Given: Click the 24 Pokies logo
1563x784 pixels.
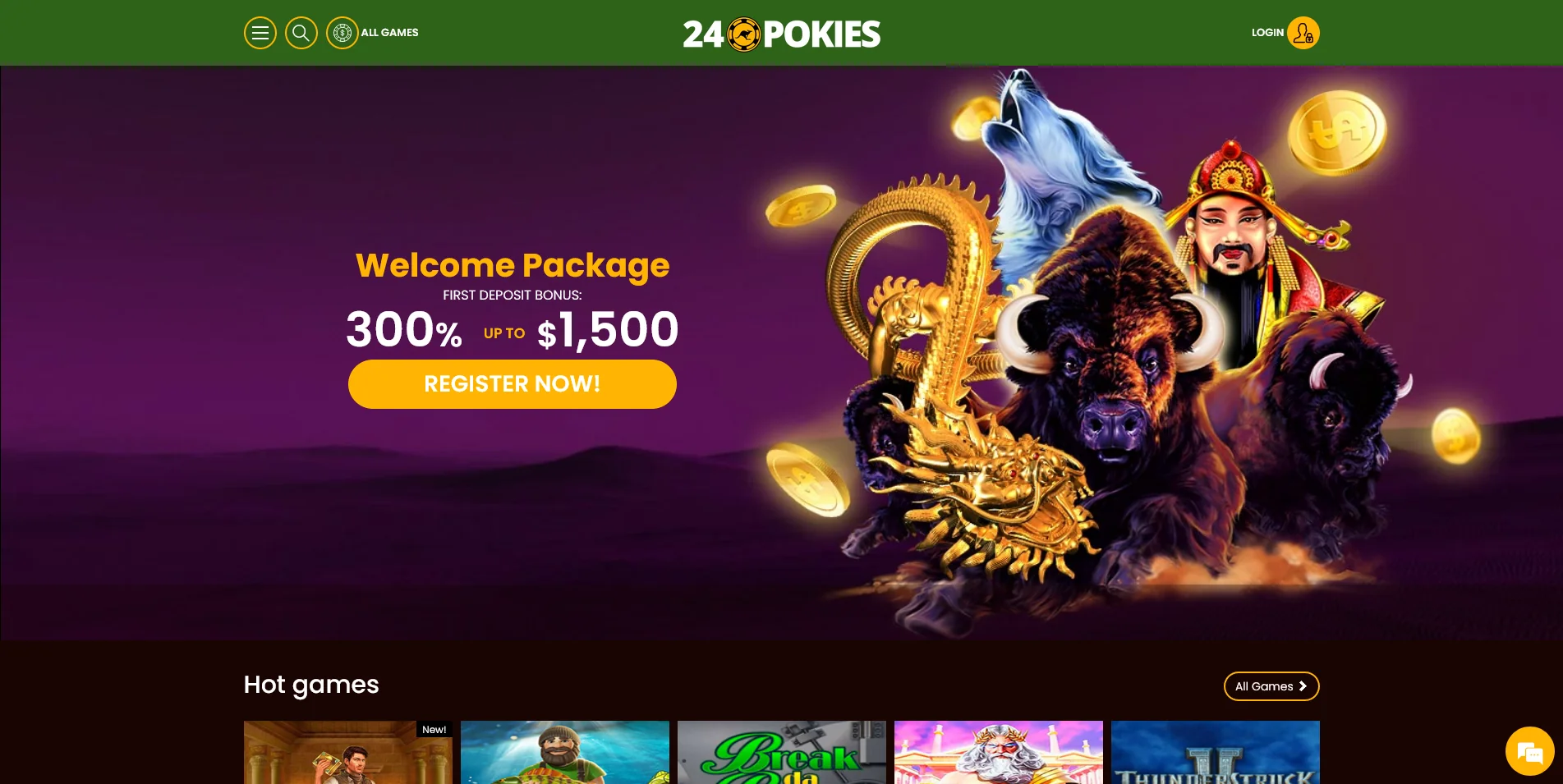Looking at the screenshot, I should (x=781, y=34).
